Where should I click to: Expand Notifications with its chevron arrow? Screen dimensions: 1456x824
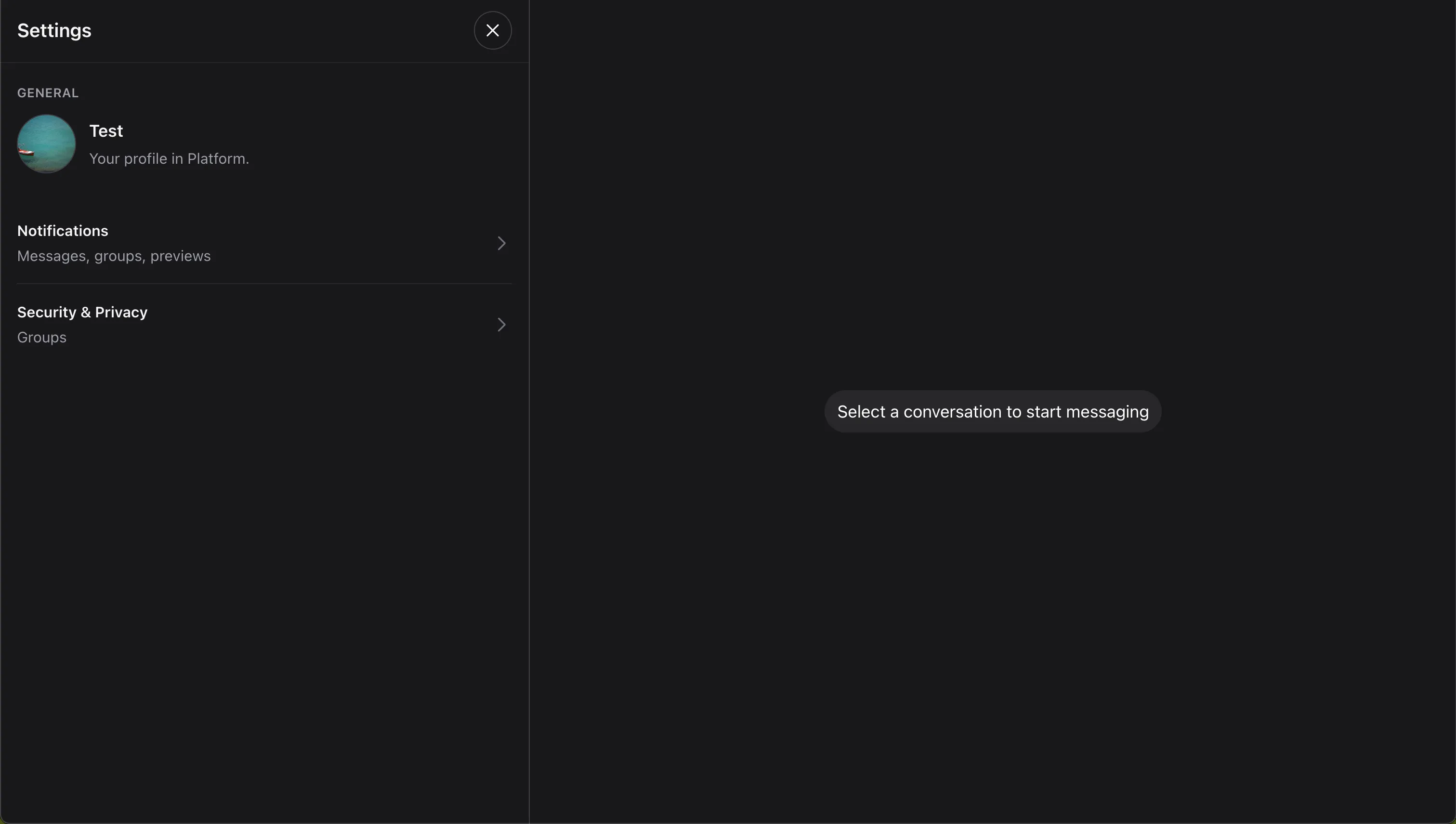[x=501, y=243]
